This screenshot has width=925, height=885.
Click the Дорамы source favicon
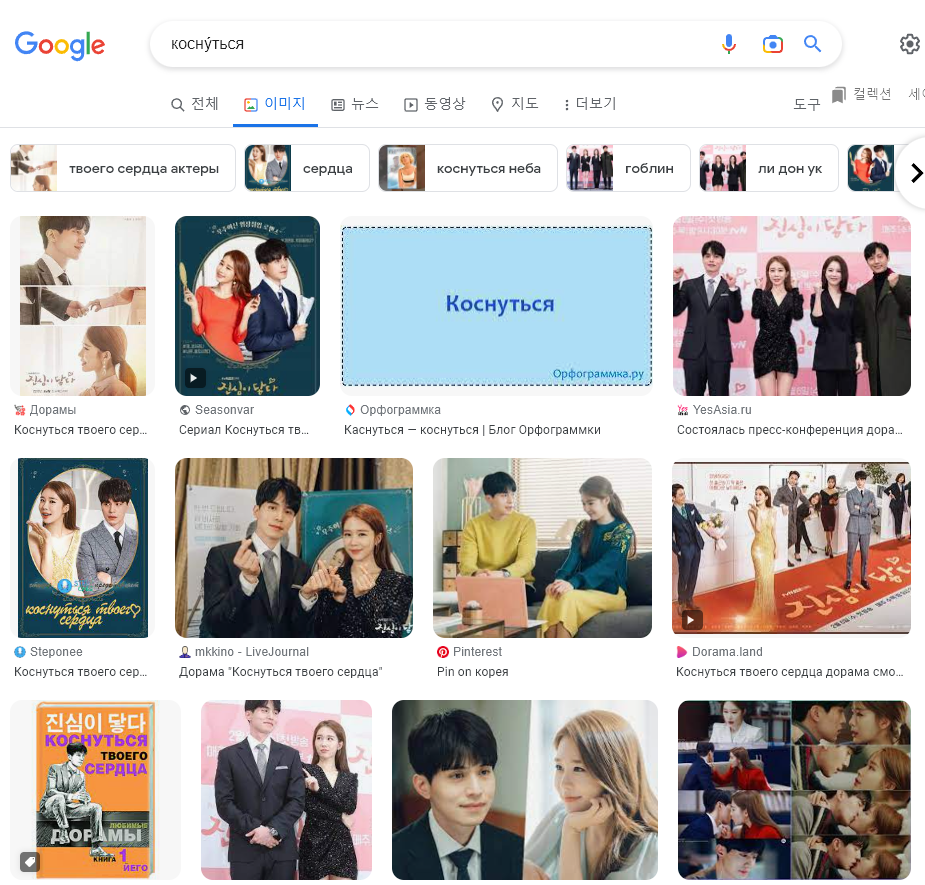tap(19, 410)
